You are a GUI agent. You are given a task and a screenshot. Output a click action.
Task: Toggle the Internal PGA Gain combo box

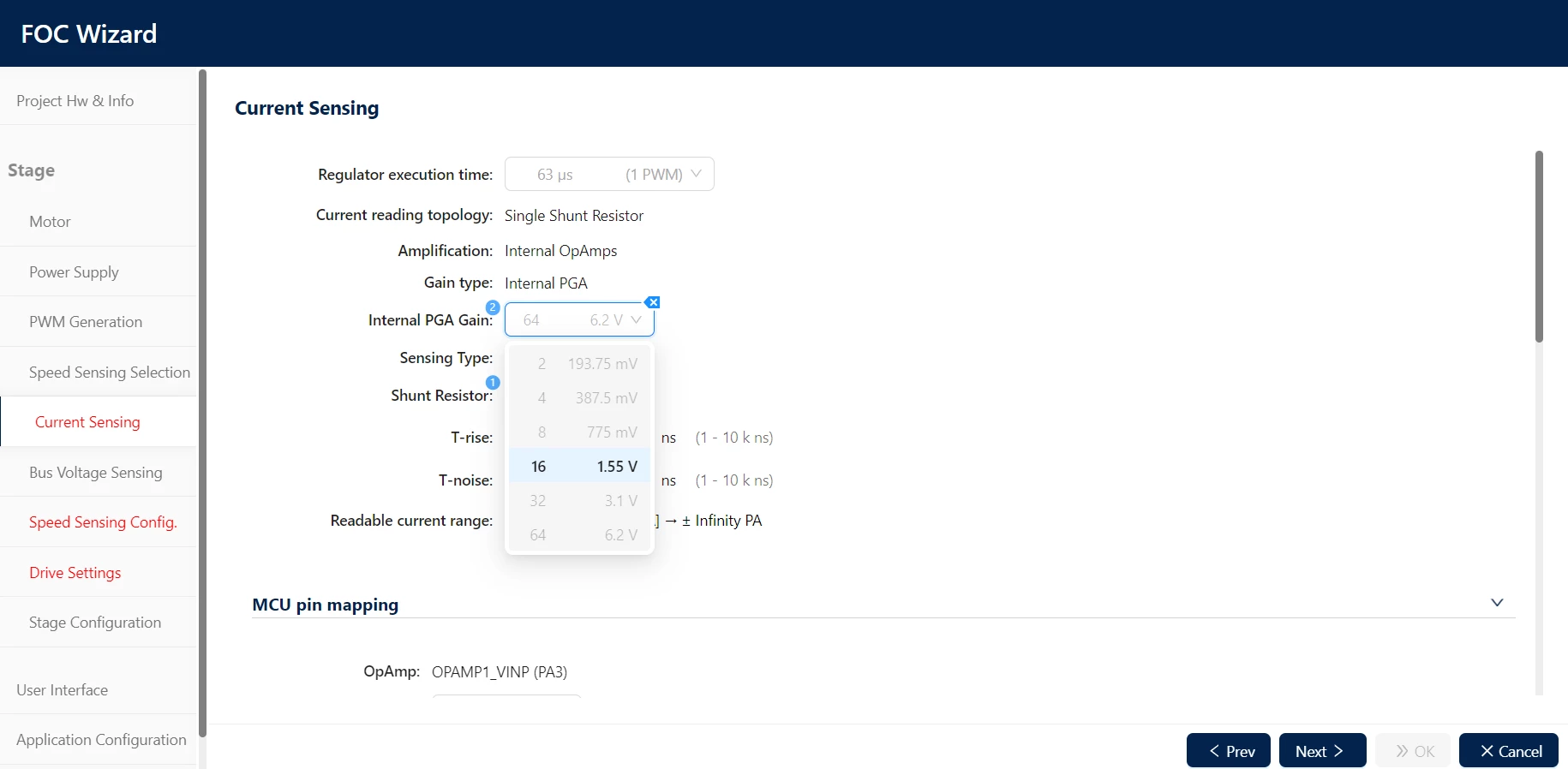579,319
